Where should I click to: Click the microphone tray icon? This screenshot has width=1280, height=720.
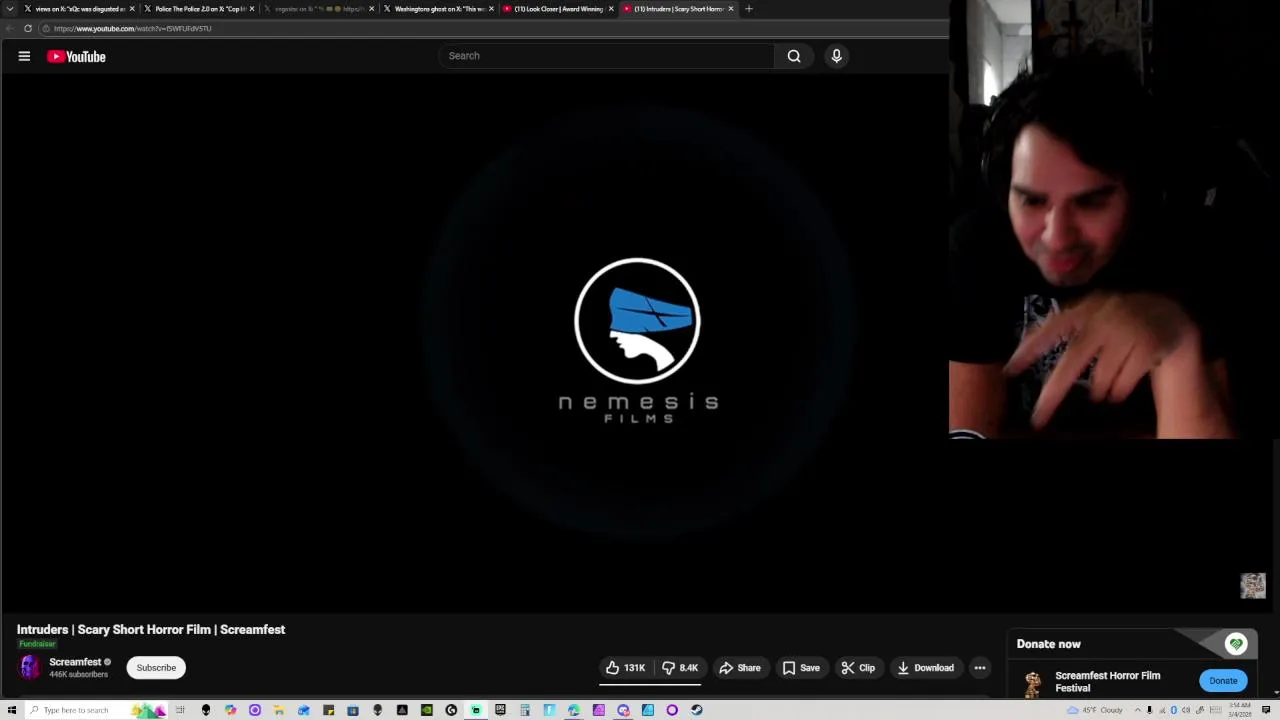[1149, 710]
